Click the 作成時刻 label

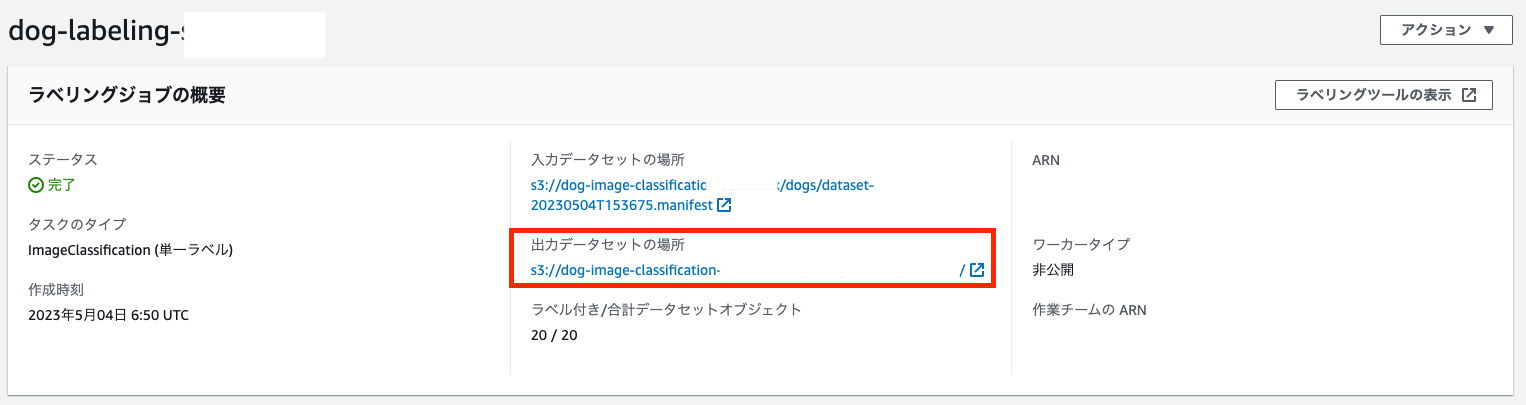[x=56, y=290]
